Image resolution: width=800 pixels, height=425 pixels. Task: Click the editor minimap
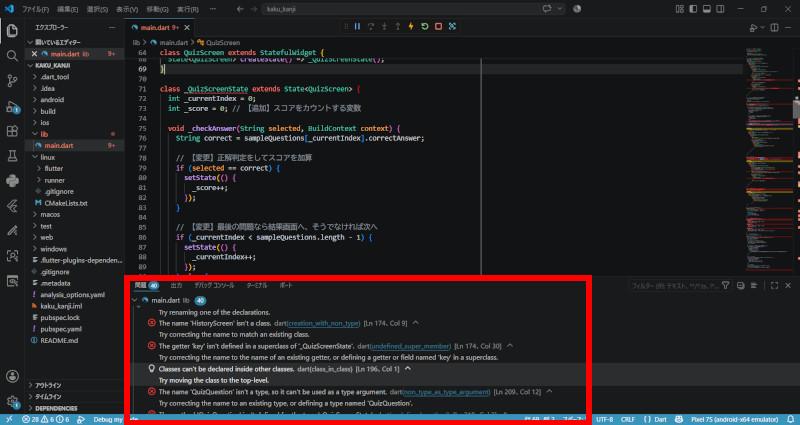(x=769, y=158)
